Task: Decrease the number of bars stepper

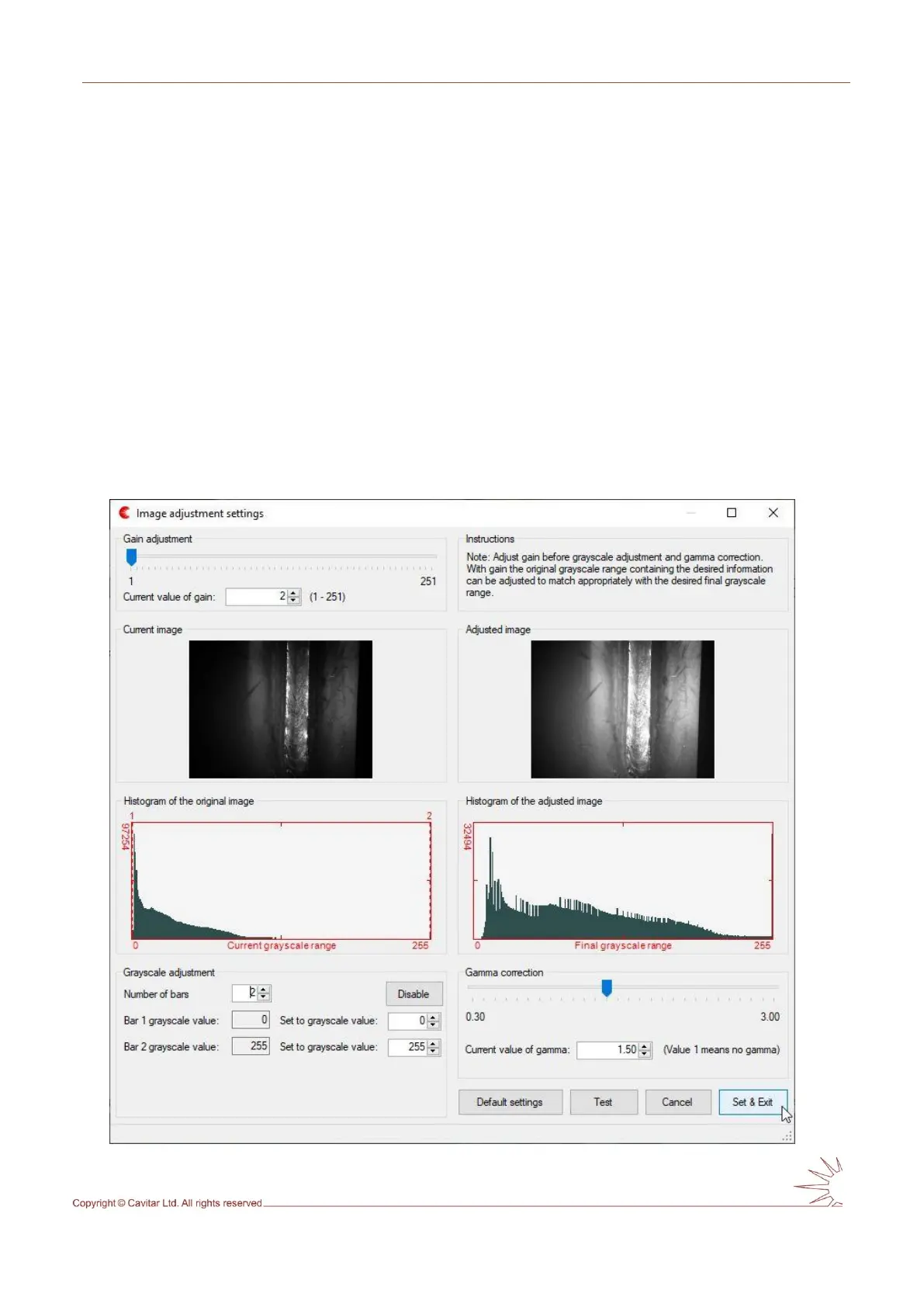Action: [x=264, y=997]
